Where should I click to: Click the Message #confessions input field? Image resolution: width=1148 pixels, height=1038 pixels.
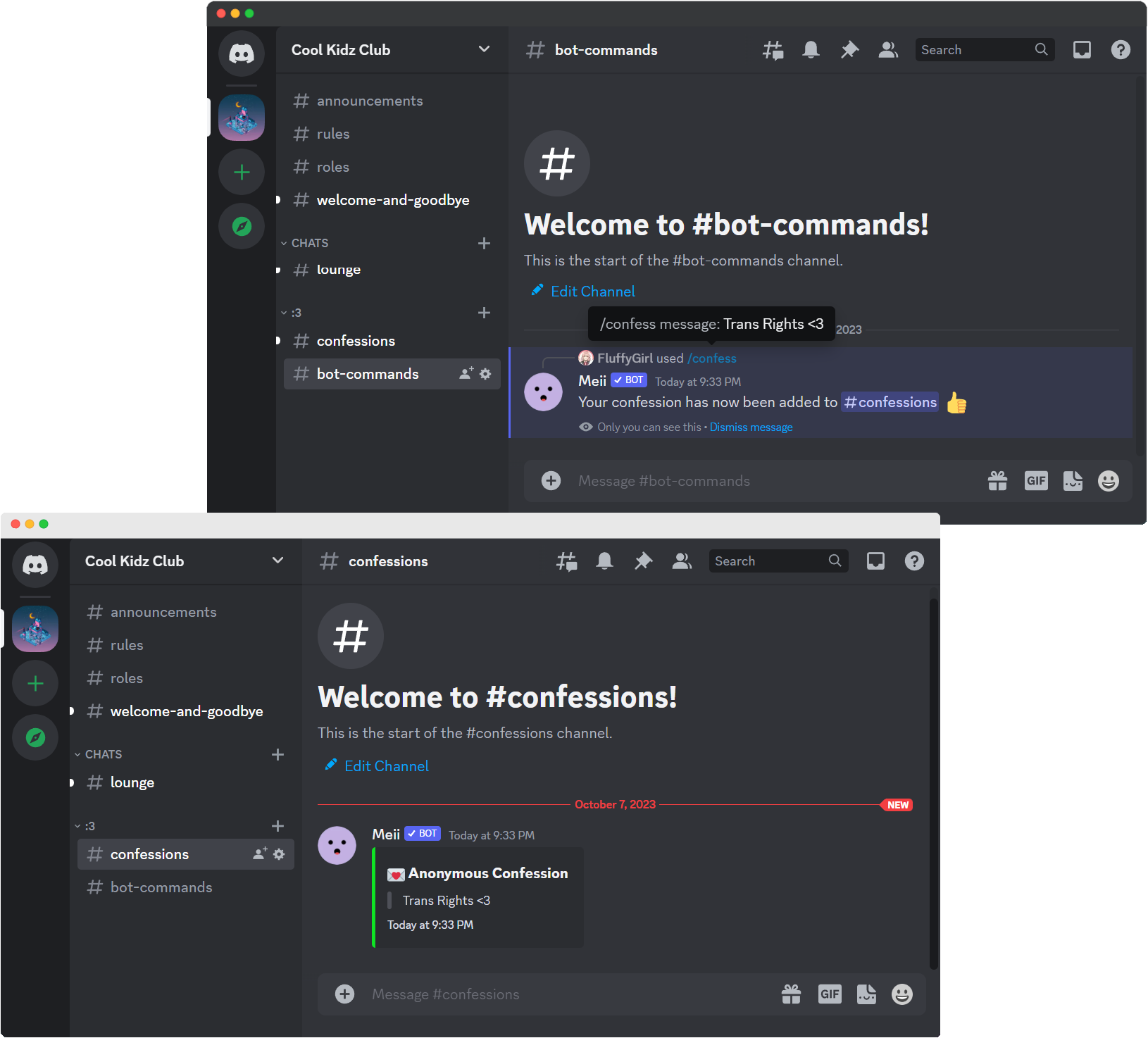(493, 994)
